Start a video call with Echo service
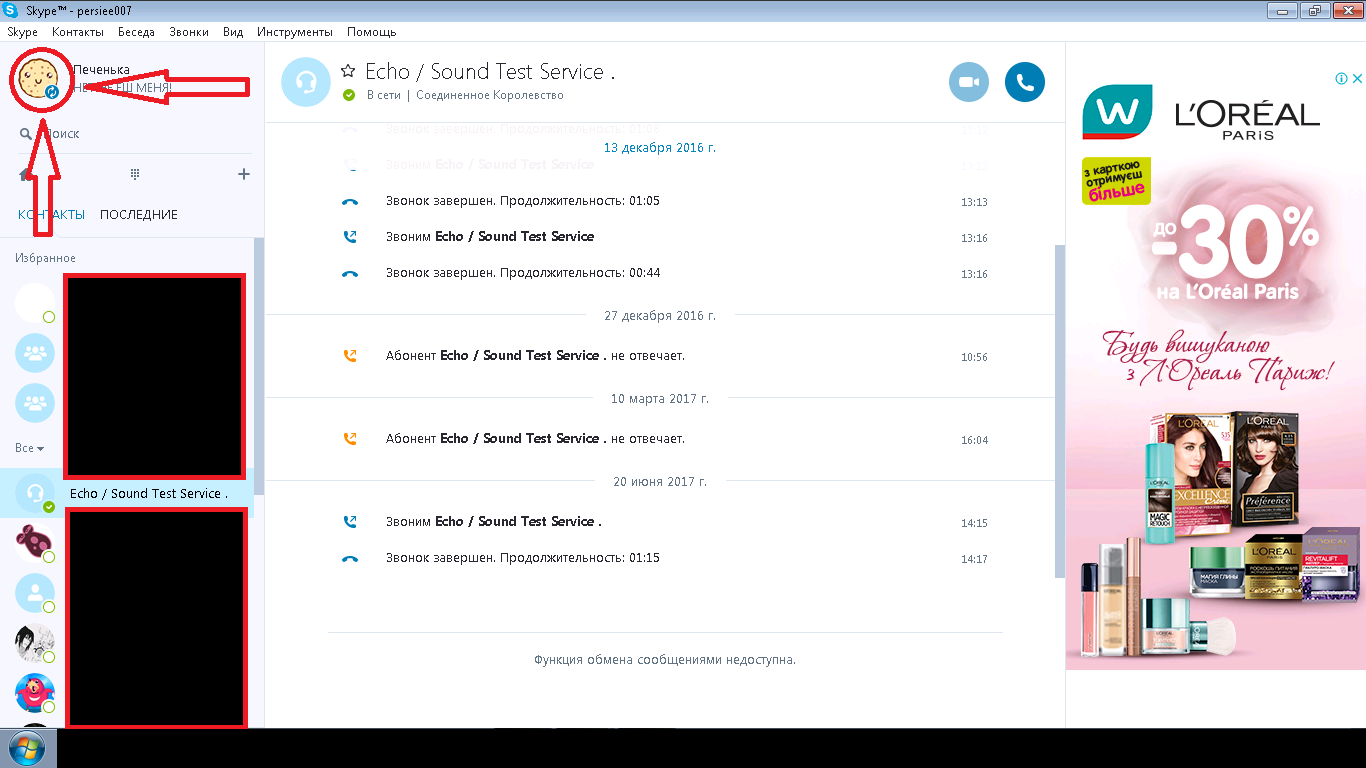The image size is (1366, 768). pos(968,82)
